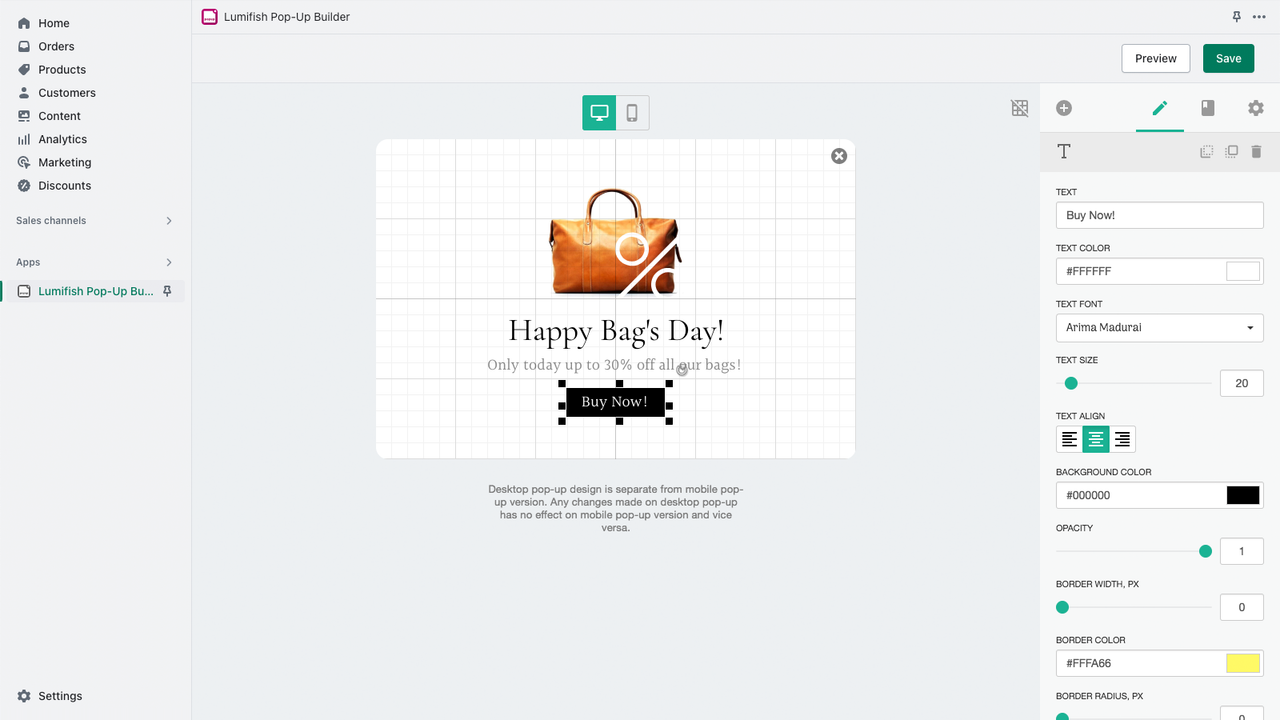The width and height of the screenshot is (1280, 720).
Task: Select the pencil edit tab
Action: 1160,108
